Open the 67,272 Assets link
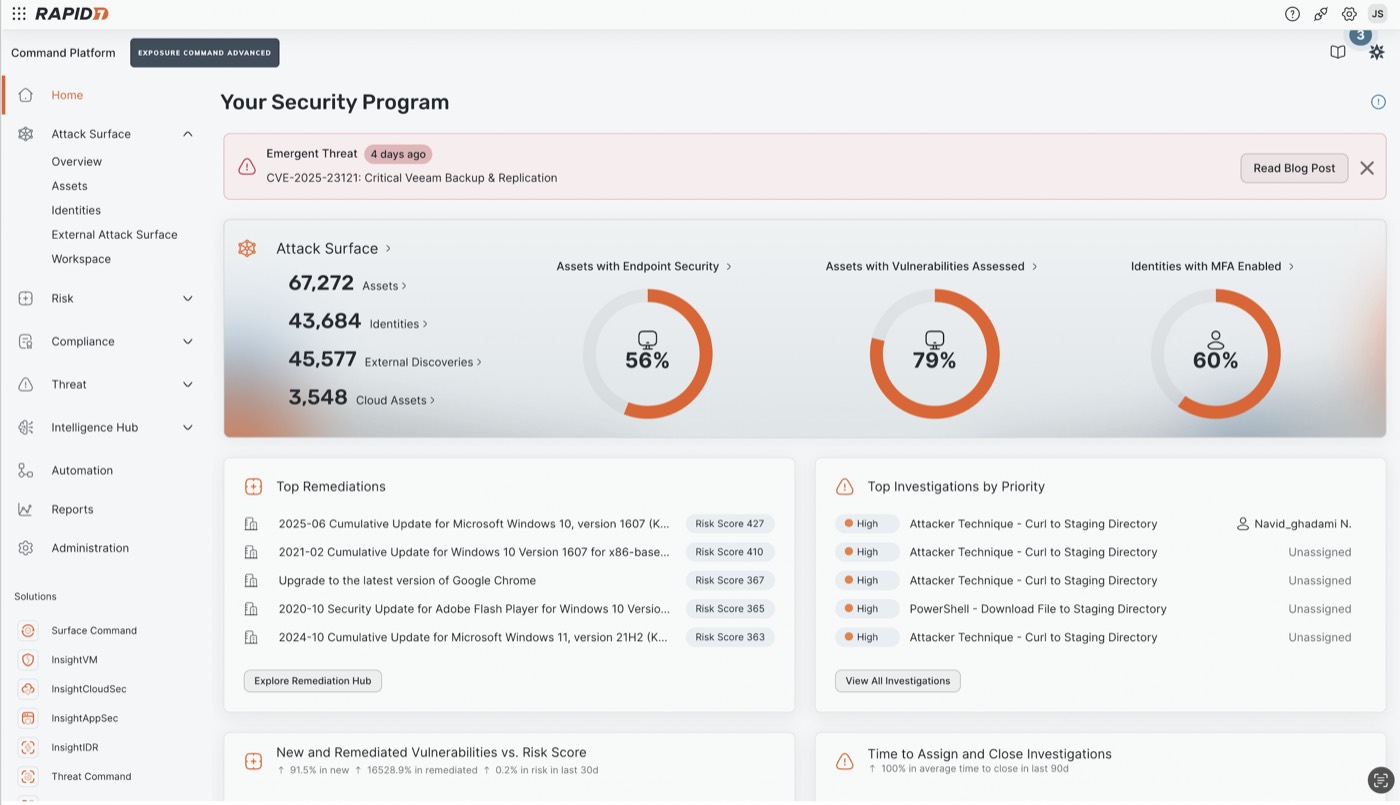The width and height of the screenshot is (1400, 805). click(x=347, y=284)
